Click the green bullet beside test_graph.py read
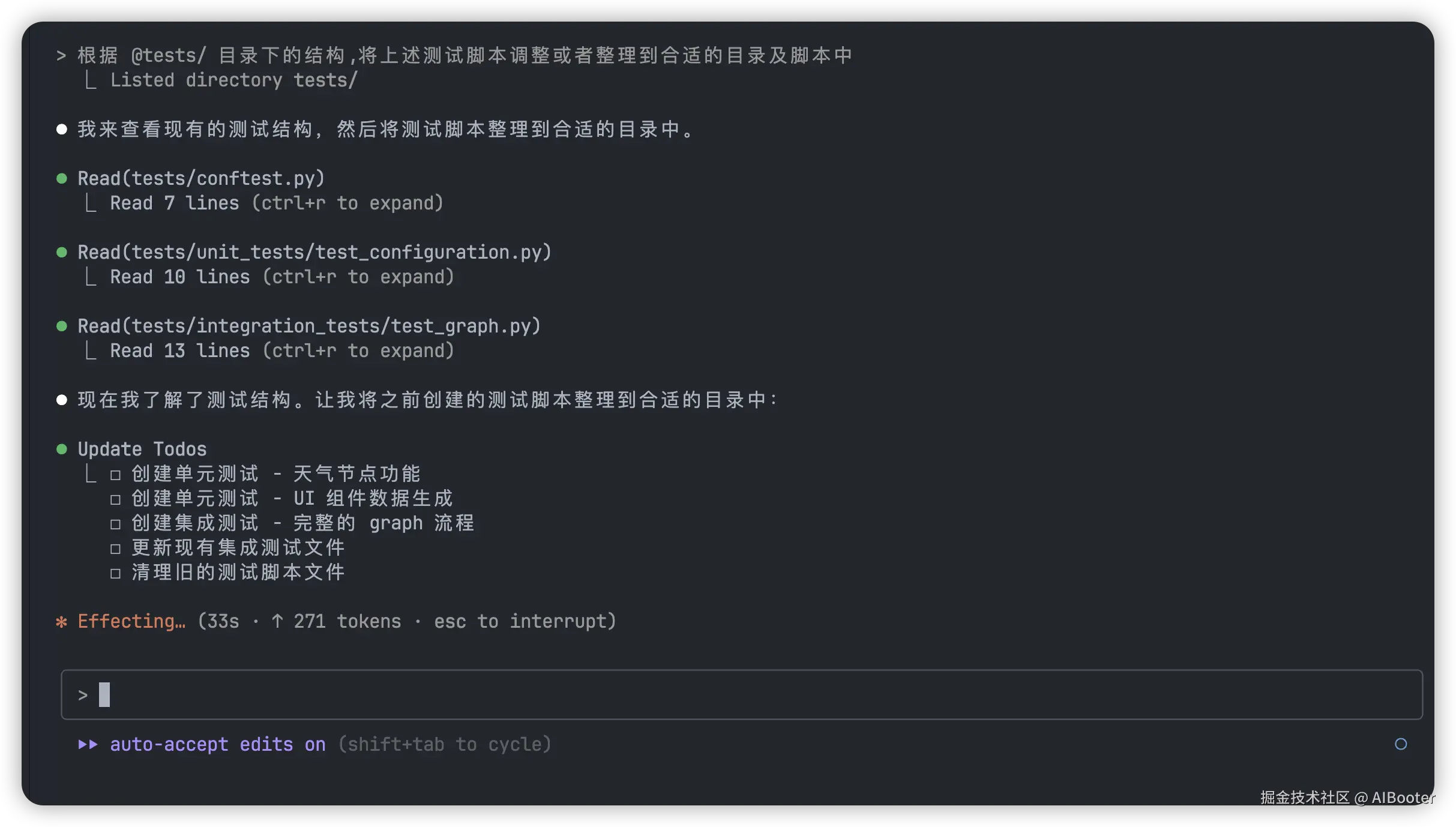The height and width of the screenshot is (827, 1456). pos(61,326)
